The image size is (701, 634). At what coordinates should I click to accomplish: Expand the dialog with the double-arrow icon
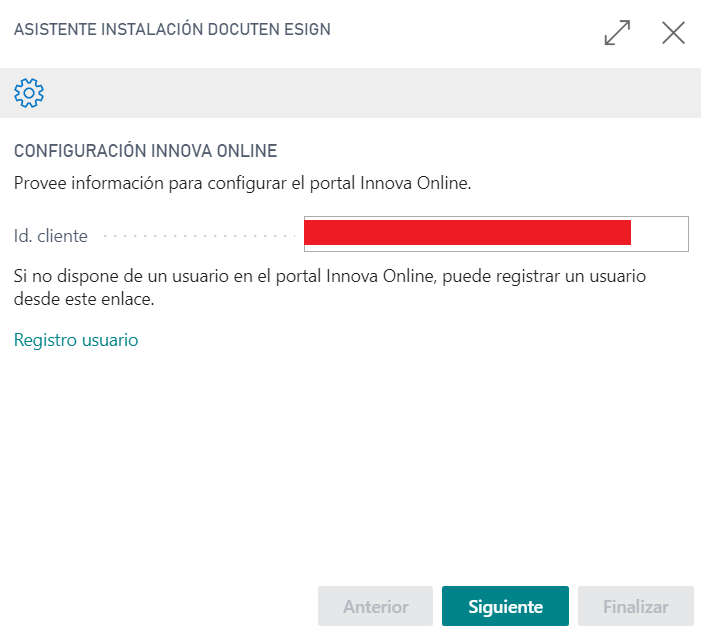point(617,33)
